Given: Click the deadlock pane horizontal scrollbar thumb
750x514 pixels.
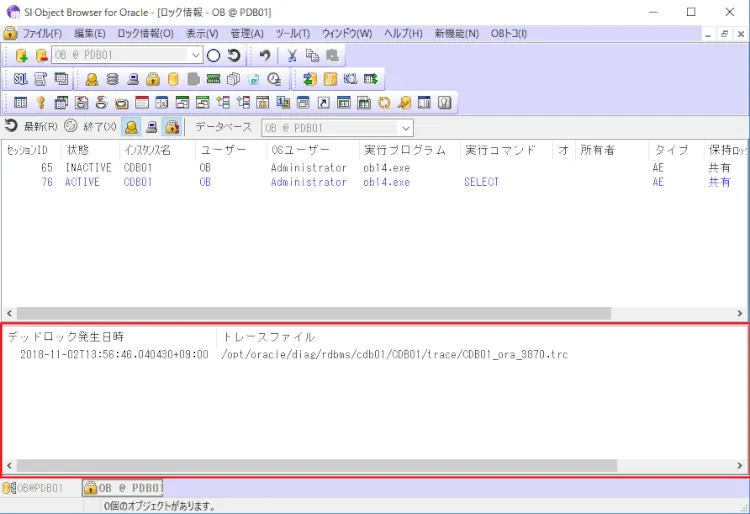Looking at the screenshot, I should tap(317, 465).
